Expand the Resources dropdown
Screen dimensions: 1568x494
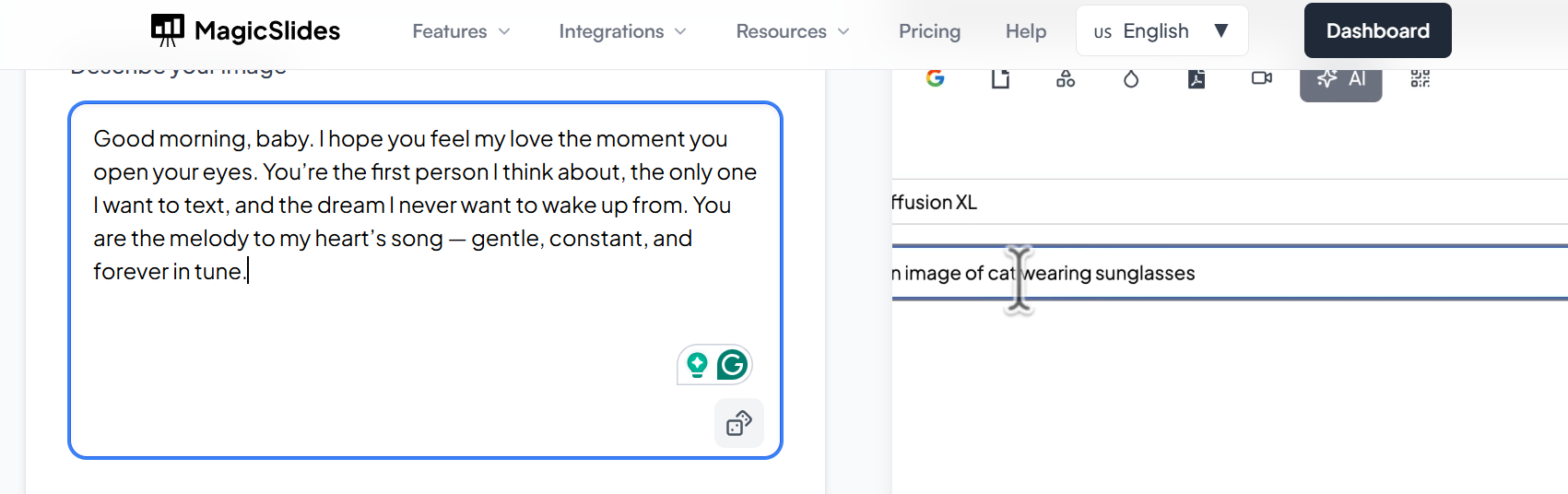(792, 31)
